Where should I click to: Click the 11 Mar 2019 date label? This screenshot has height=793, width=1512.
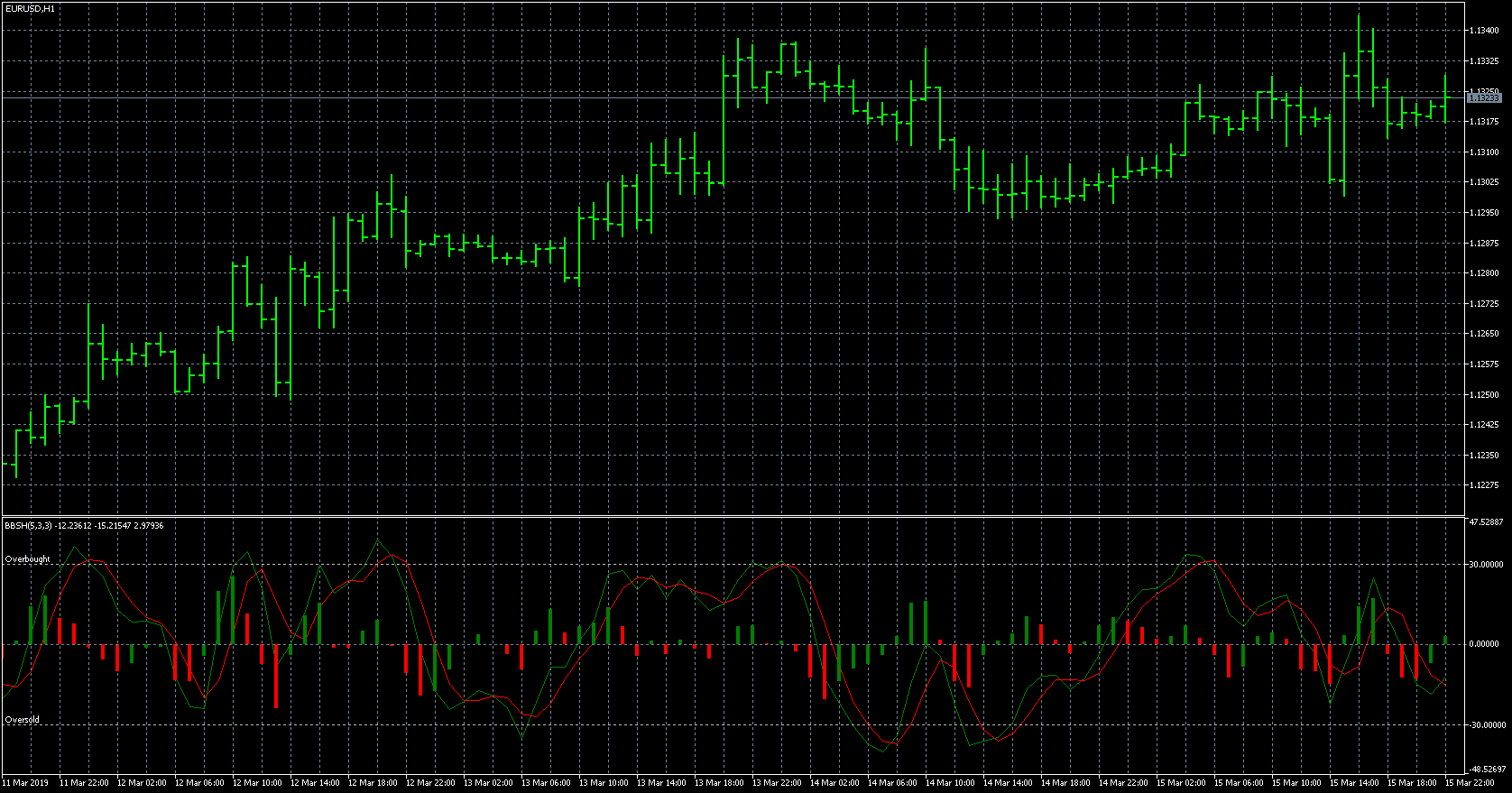tap(26, 783)
